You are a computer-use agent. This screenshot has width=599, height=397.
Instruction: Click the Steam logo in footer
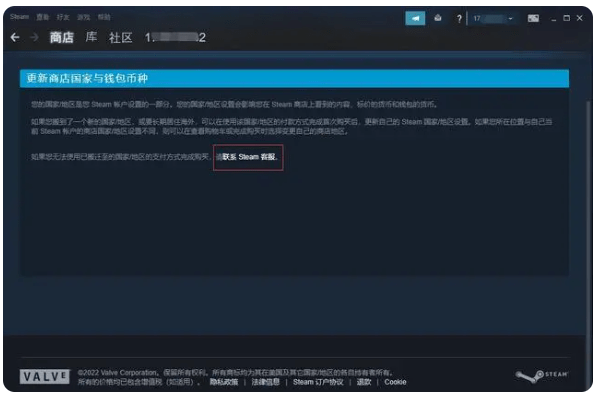pos(541,376)
